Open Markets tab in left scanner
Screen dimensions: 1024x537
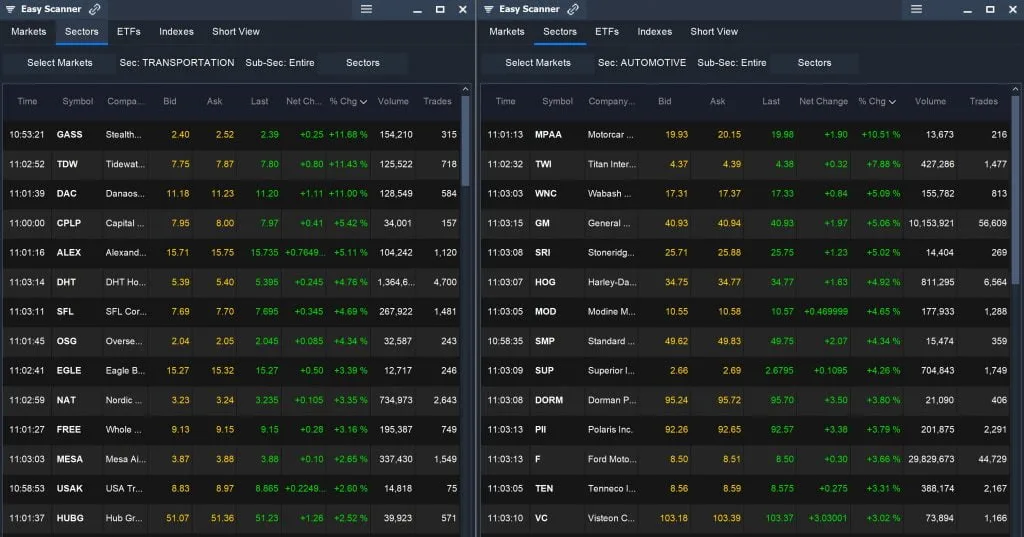[29, 31]
